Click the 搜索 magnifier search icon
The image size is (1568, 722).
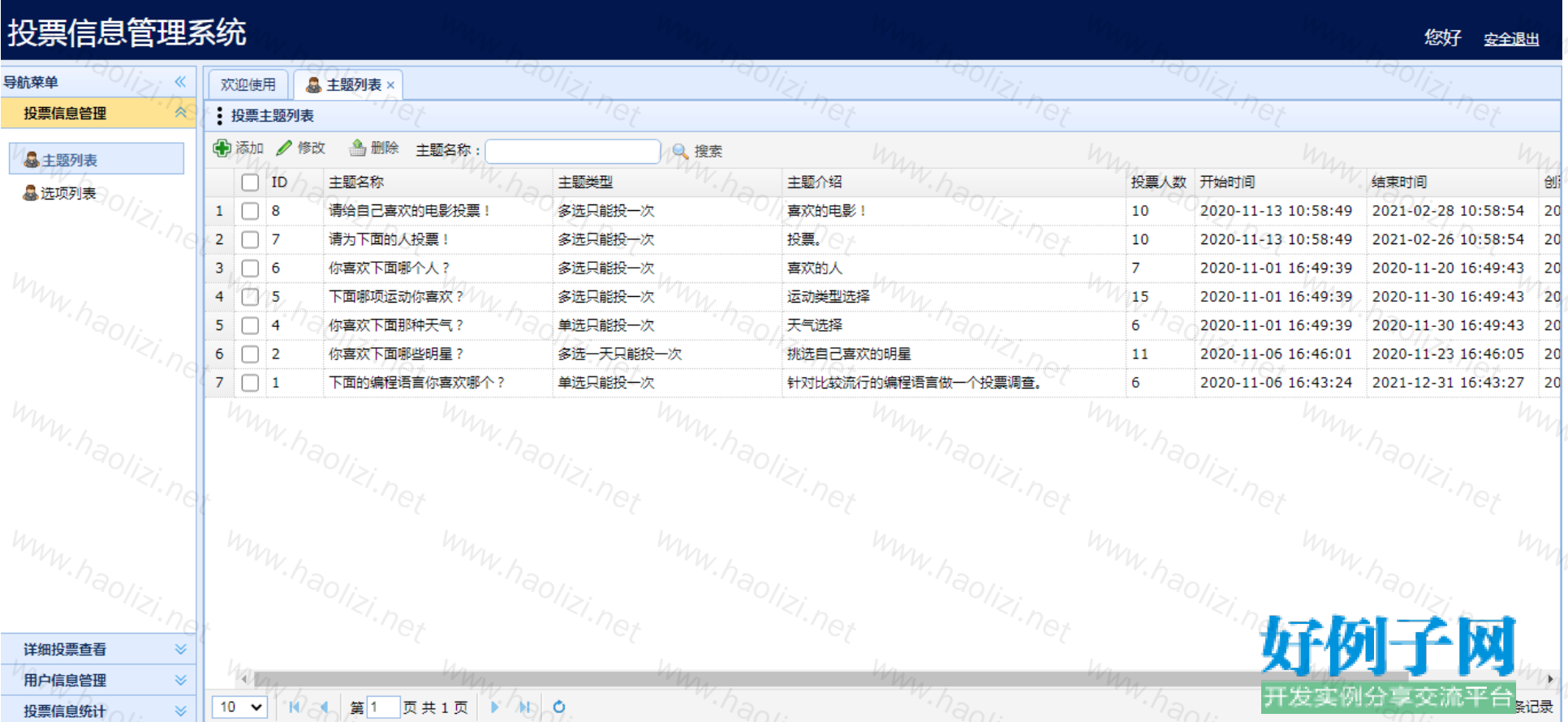click(x=680, y=152)
